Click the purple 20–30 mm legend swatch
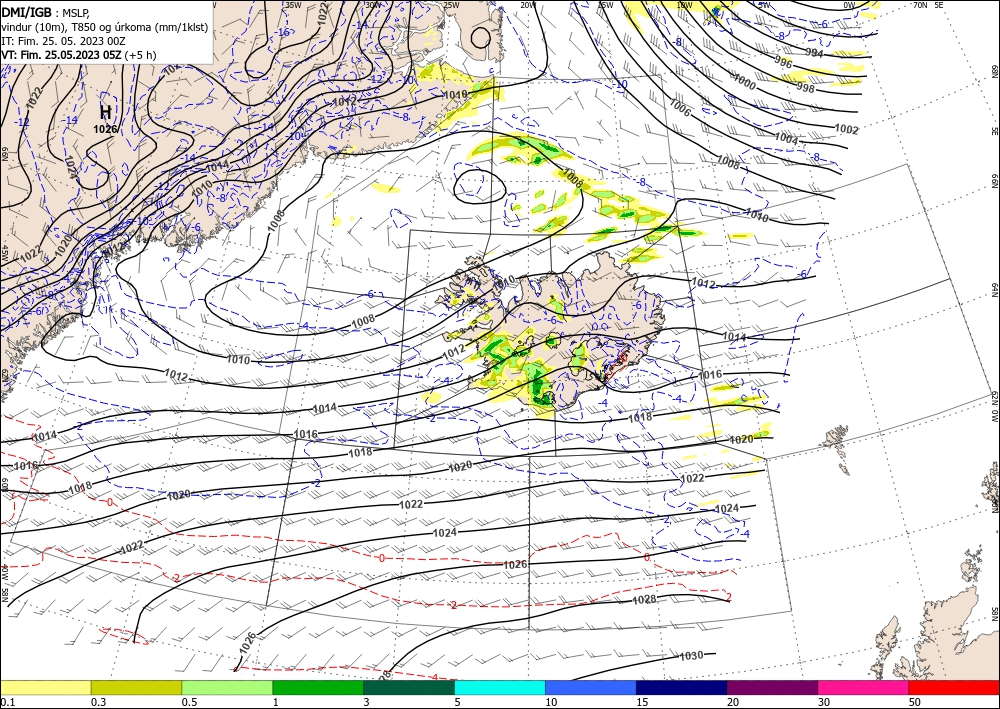 [x=772, y=687]
